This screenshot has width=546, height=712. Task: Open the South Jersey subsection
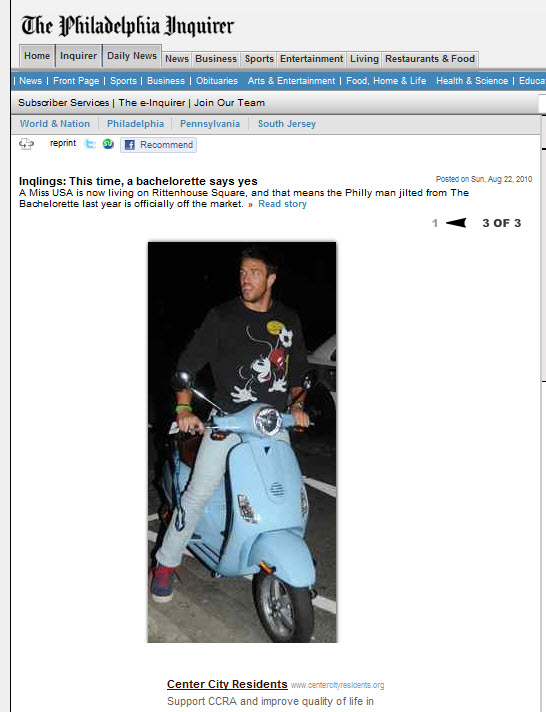pos(287,124)
